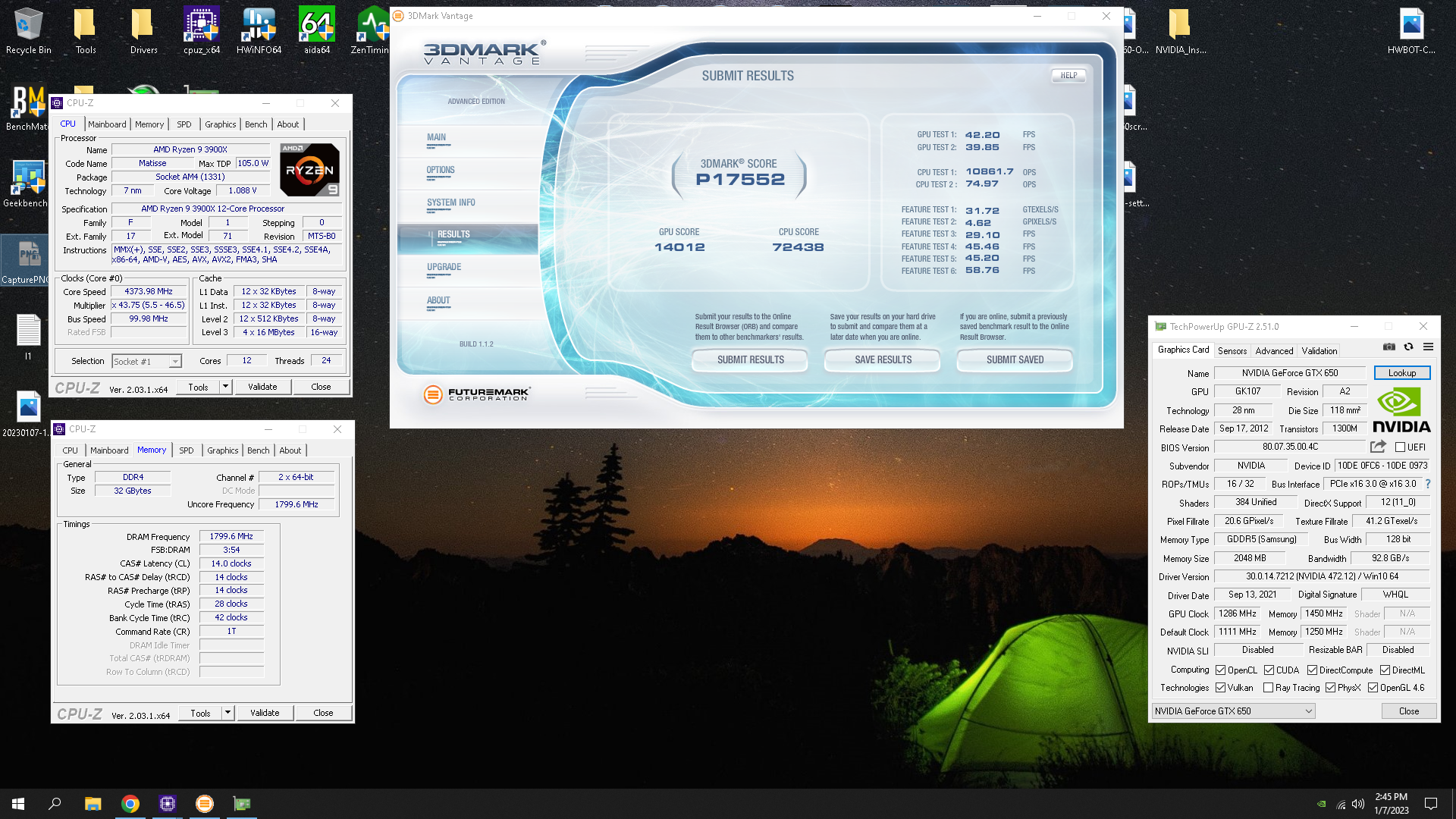Open the I1 text file on the desktop
The width and height of the screenshot is (1456, 819).
click(x=28, y=337)
